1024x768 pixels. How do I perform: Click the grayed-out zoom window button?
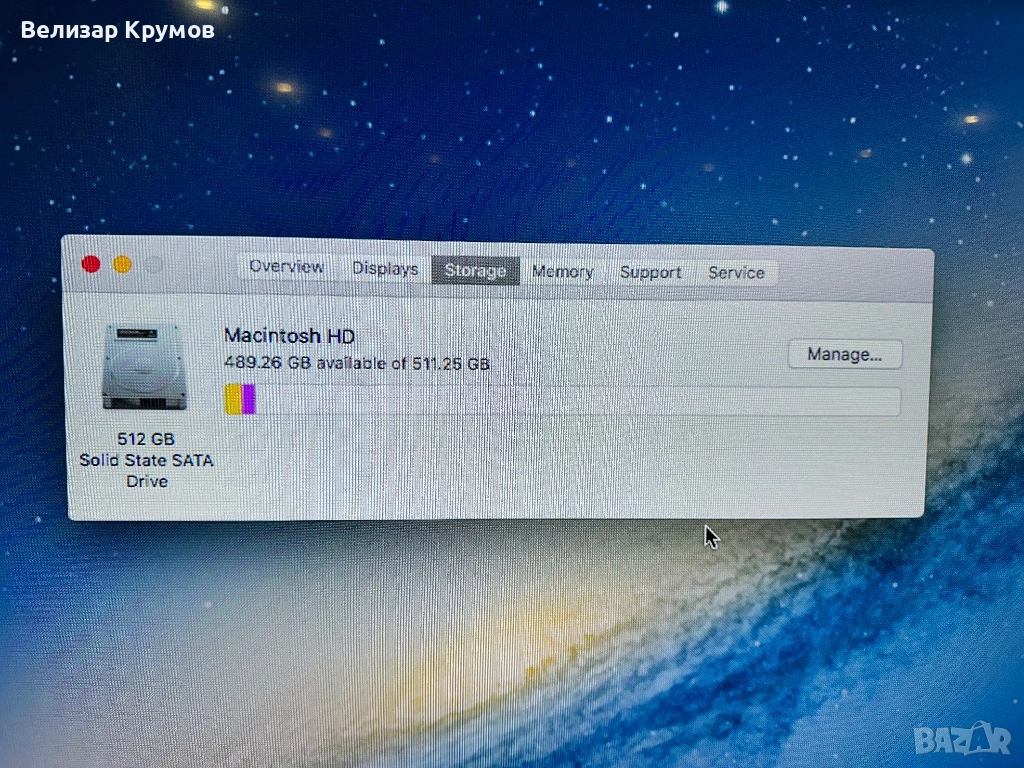pos(153,265)
